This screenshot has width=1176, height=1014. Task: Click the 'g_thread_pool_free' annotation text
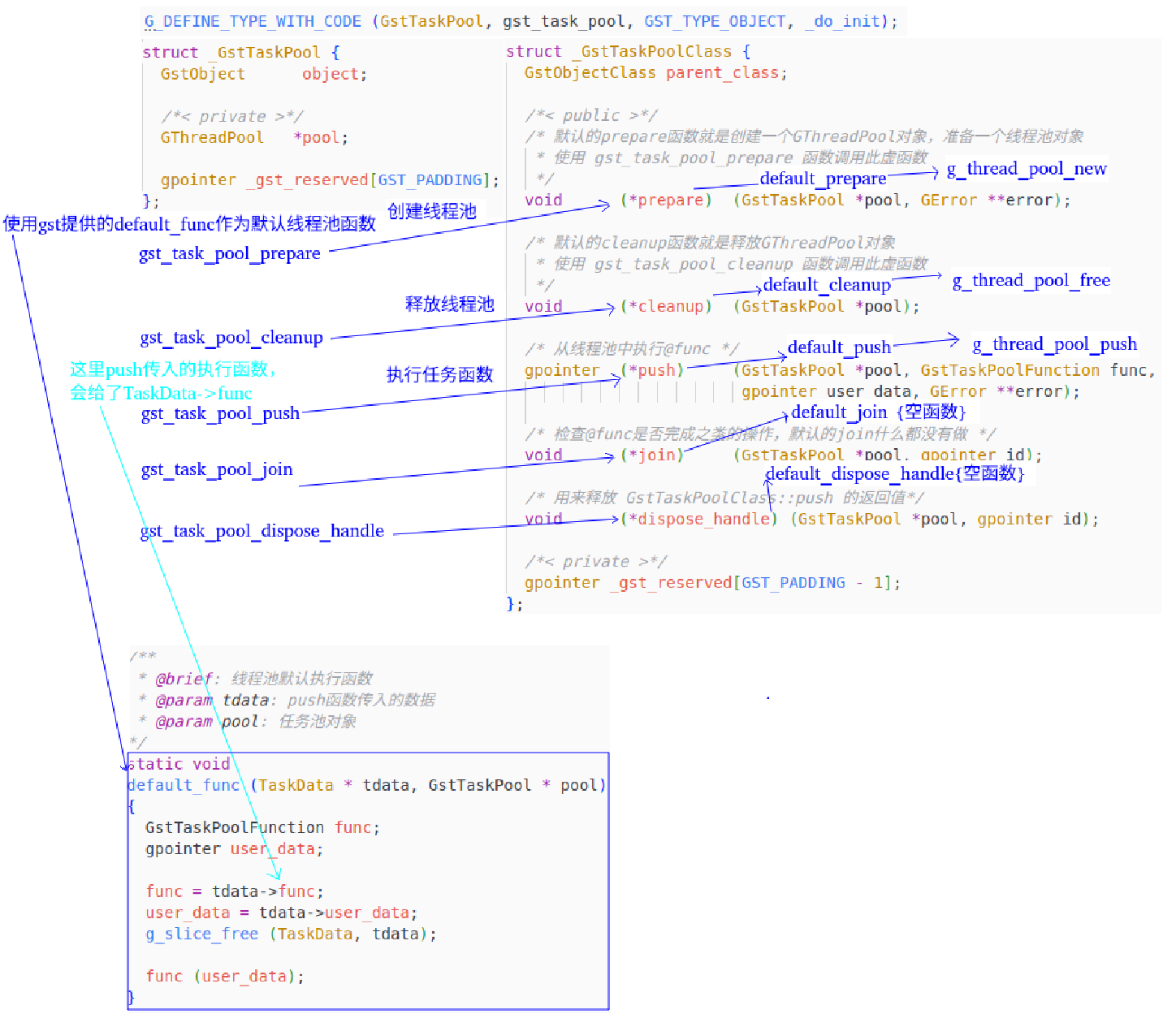coord(1031,280)
